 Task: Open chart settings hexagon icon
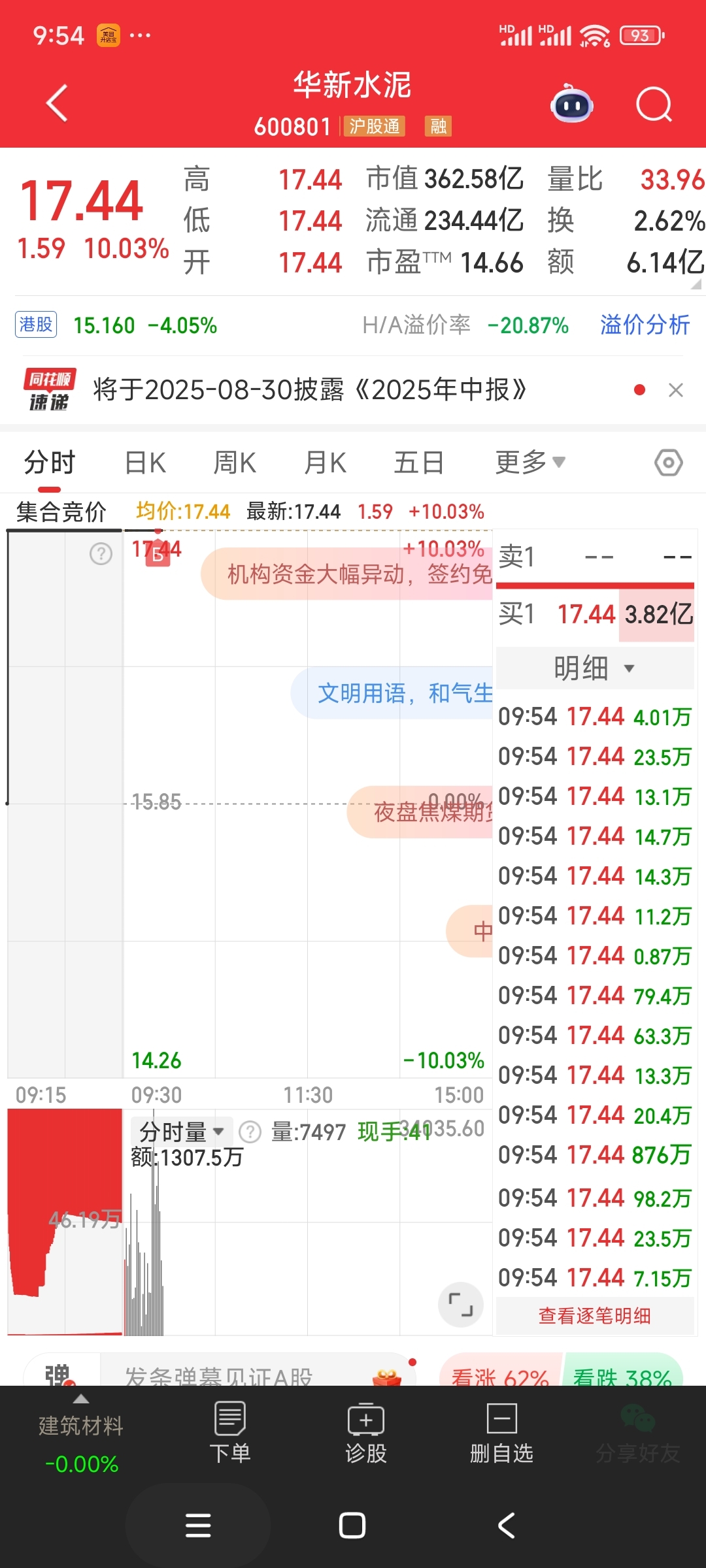click(x=669, y=463)
